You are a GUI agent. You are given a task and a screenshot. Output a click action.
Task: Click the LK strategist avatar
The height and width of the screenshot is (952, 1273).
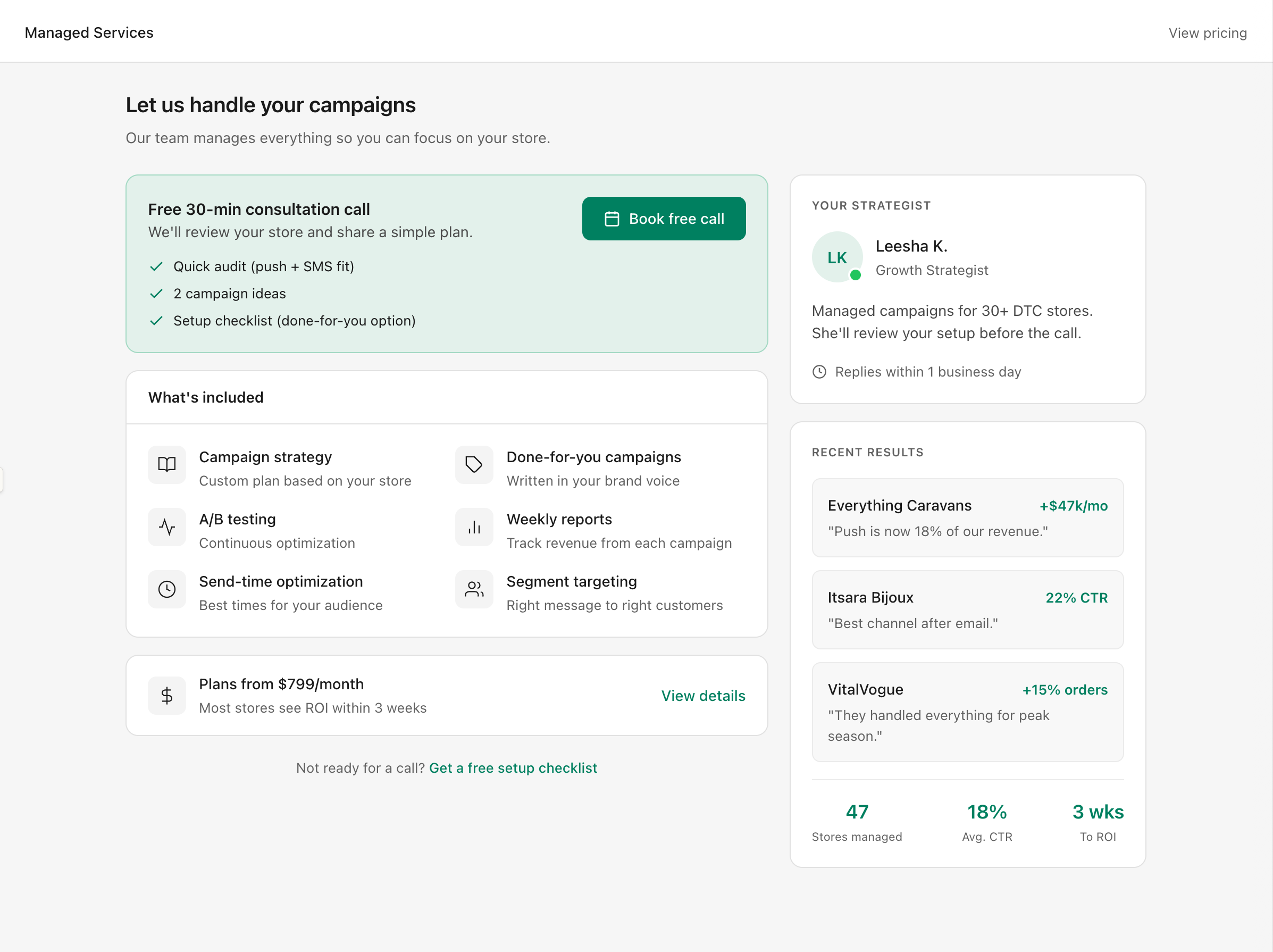837,257
